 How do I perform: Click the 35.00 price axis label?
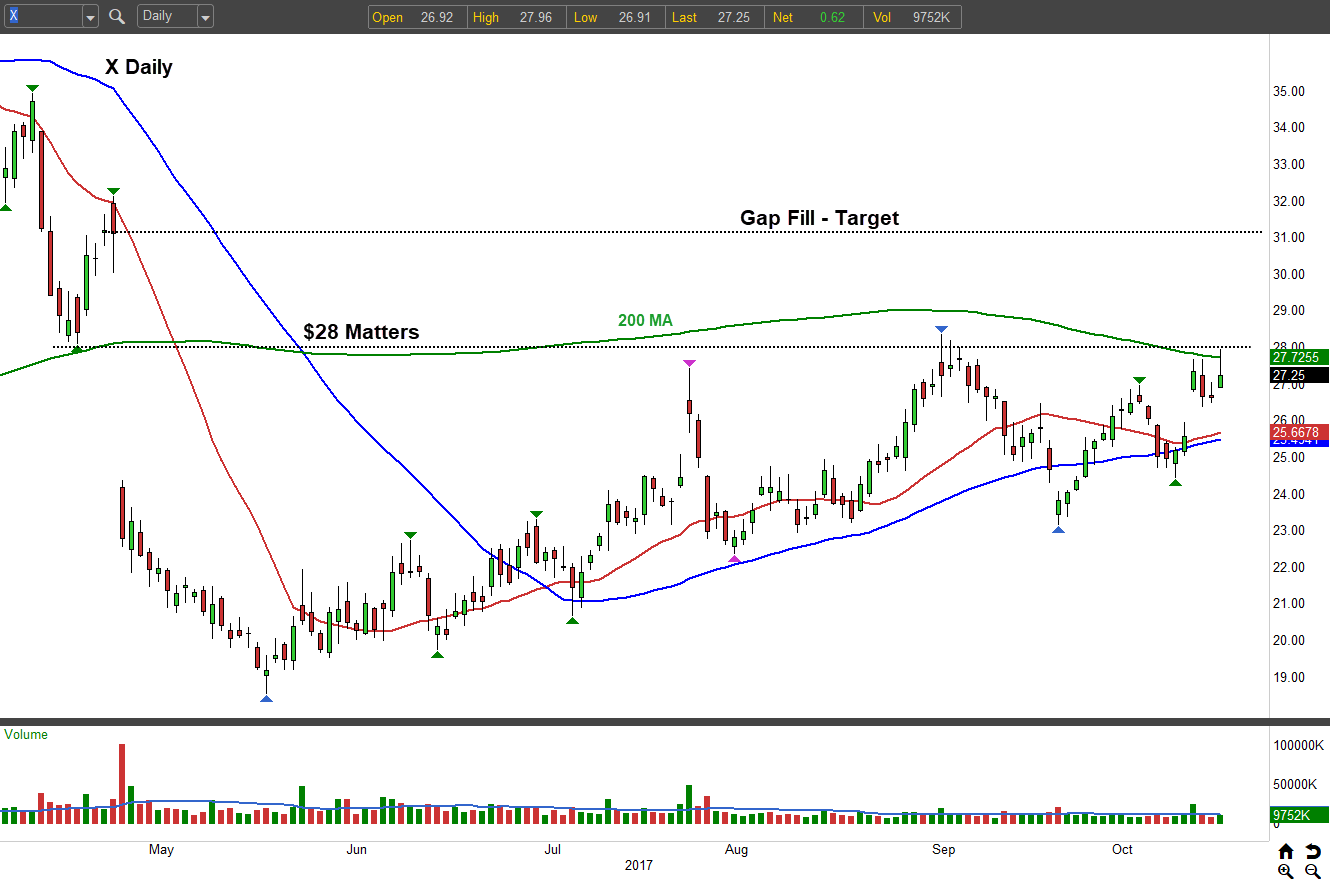[x=1288, y=91]
